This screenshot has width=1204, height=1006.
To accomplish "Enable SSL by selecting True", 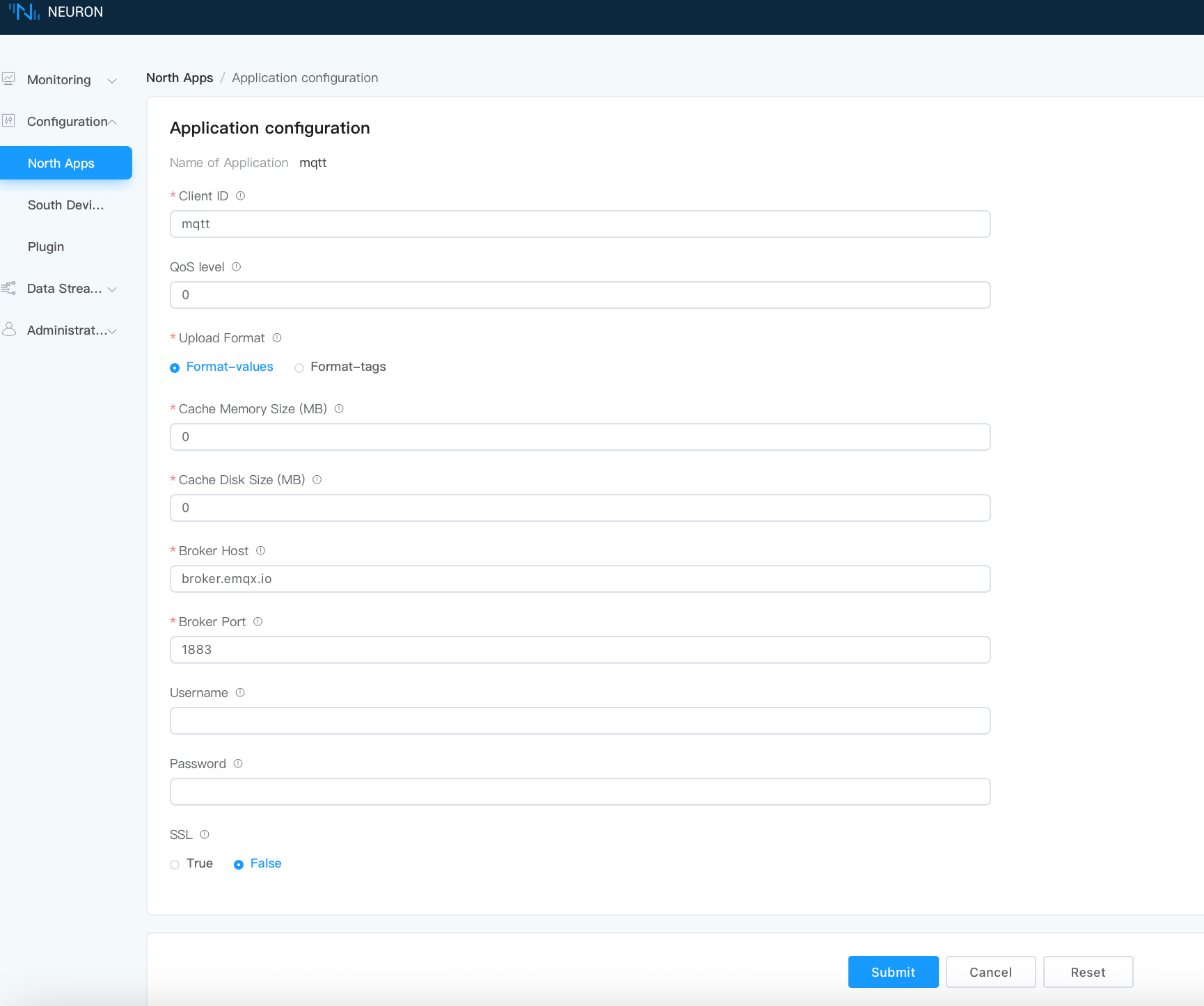I will coord(175,864).
